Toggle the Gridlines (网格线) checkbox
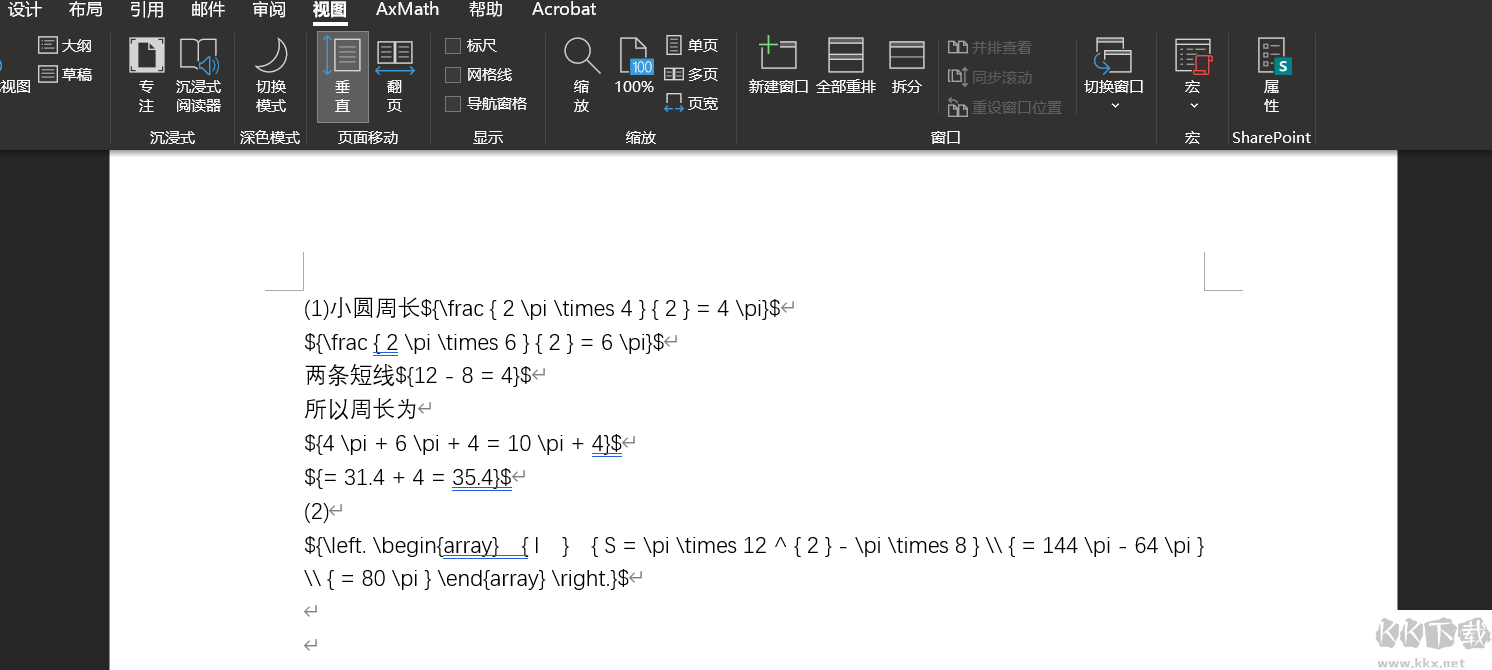 tap(453, 75)
